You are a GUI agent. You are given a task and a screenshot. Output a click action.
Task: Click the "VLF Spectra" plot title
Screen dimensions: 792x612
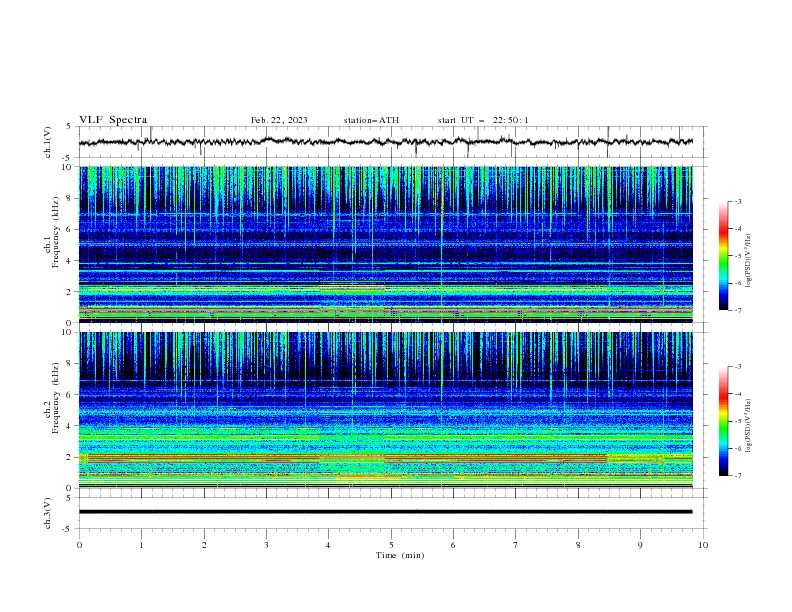tap(113, 120)
